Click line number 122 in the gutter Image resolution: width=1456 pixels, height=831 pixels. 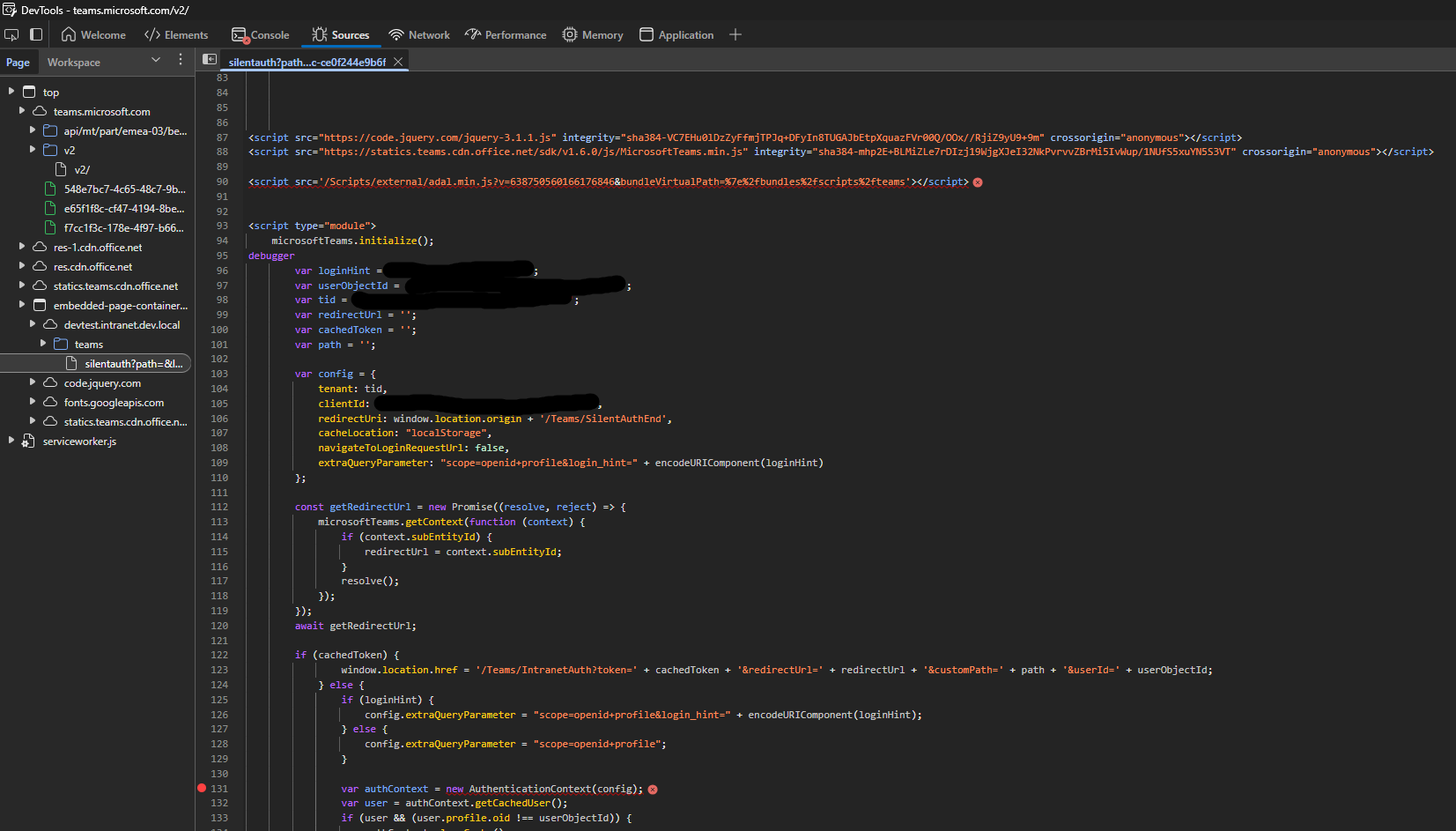219,655
